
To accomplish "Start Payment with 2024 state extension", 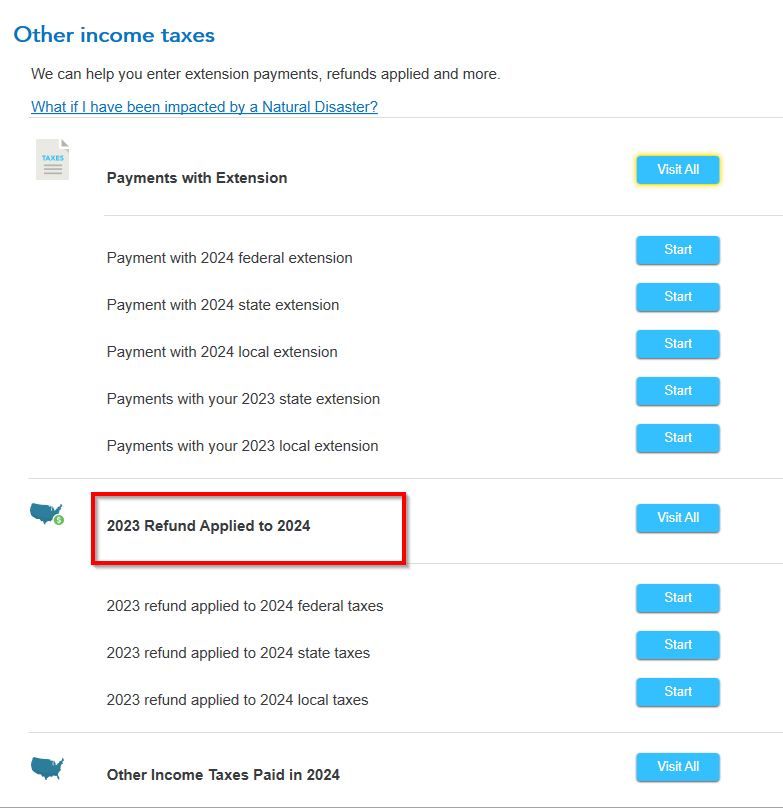I will tap(677, 297).
